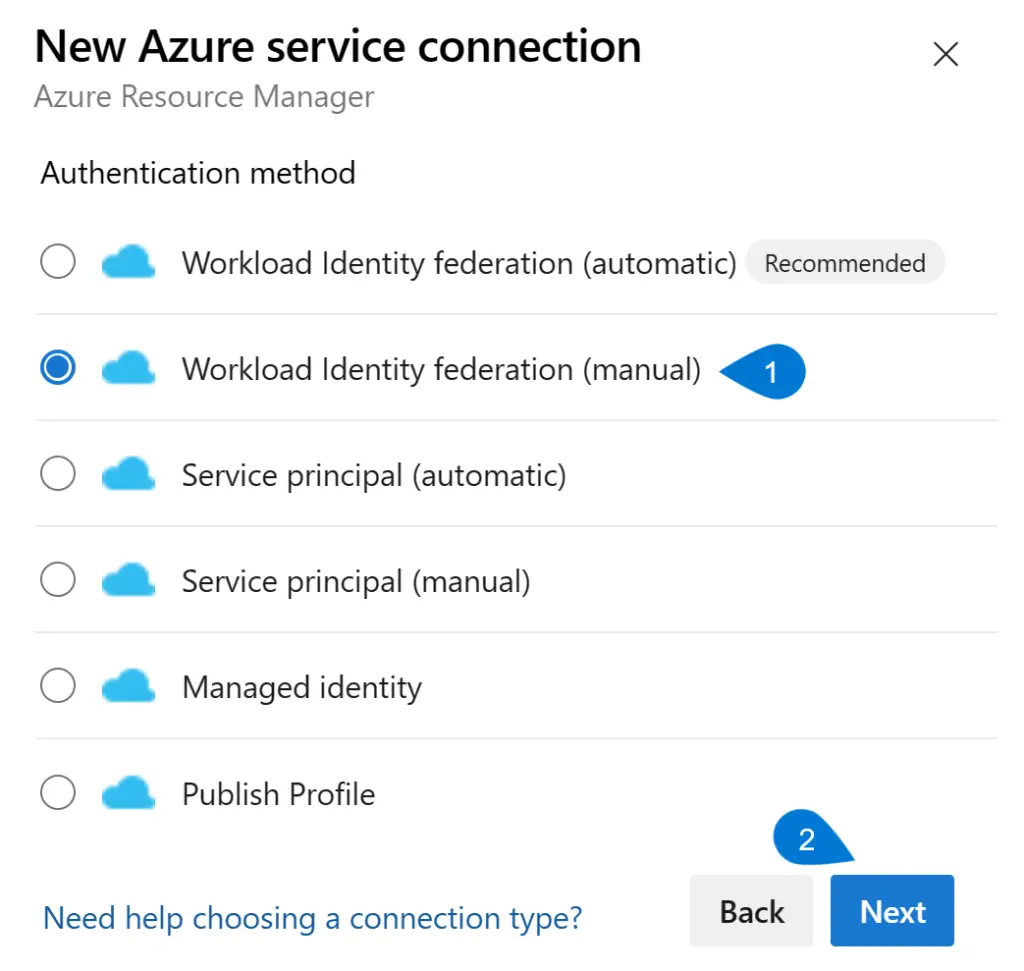Click the Next button
1024x971 pixels.
click(x=891, y=911)
